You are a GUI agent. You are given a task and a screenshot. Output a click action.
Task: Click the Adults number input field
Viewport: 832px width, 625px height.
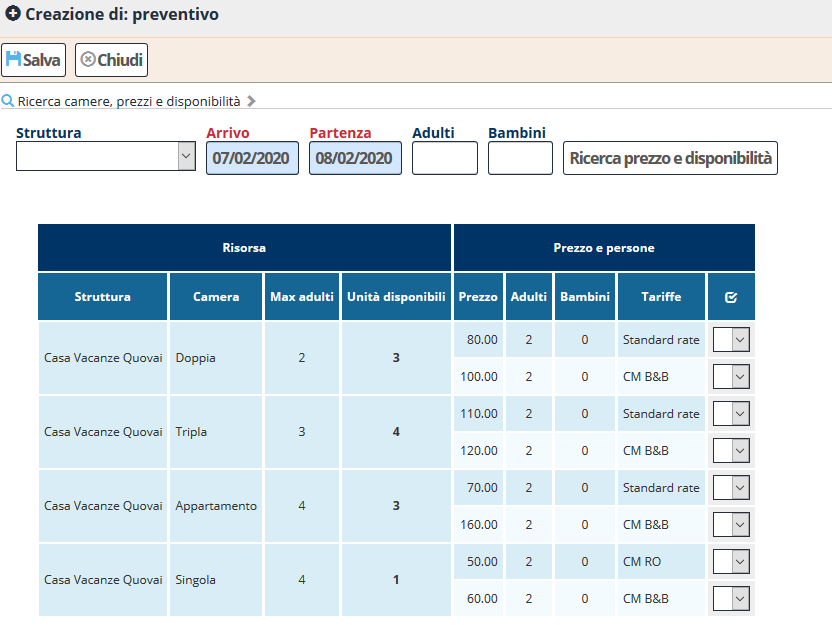click(x=445, y=158)
